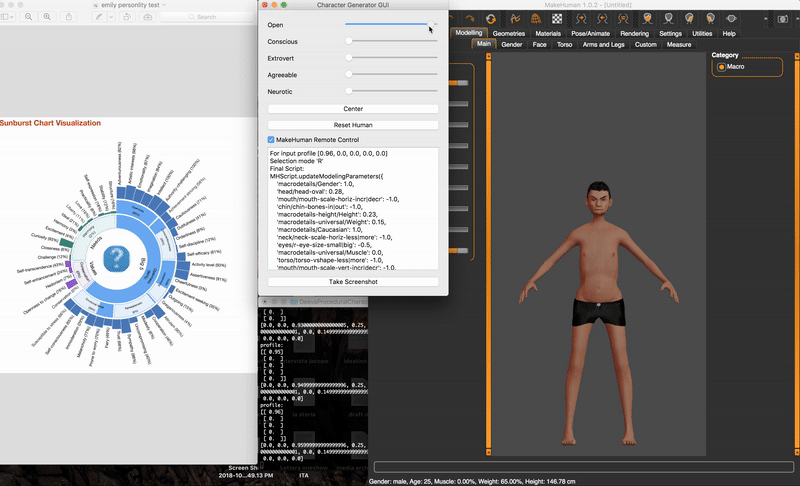
Task: Select the front view head icon
Action: click(647, 19)
